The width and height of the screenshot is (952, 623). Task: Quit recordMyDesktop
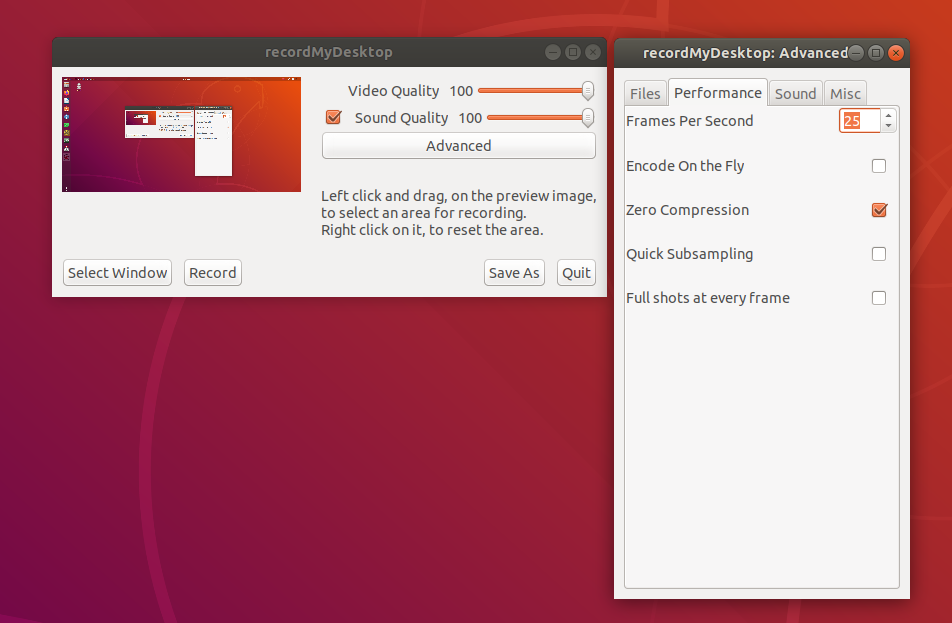tap(576, 273)
